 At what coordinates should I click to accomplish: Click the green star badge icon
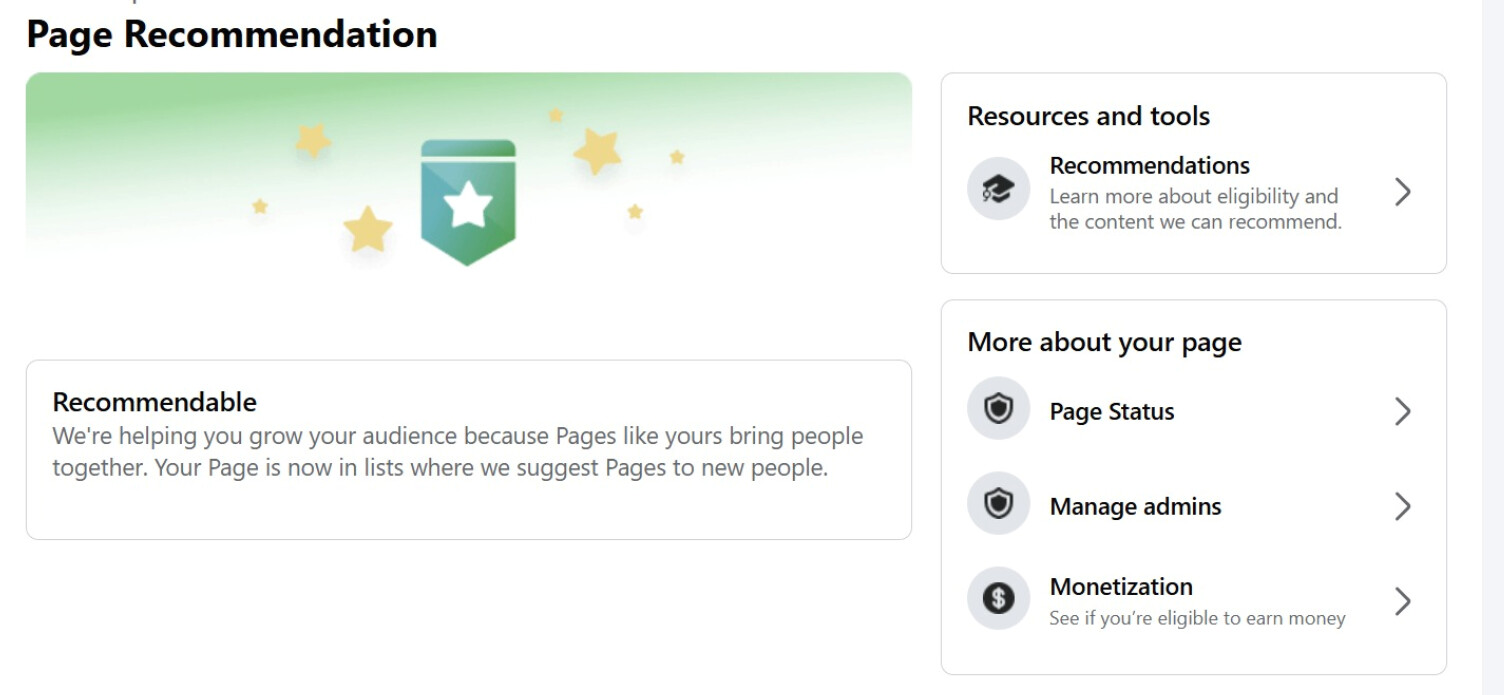(x=468, y=202)
